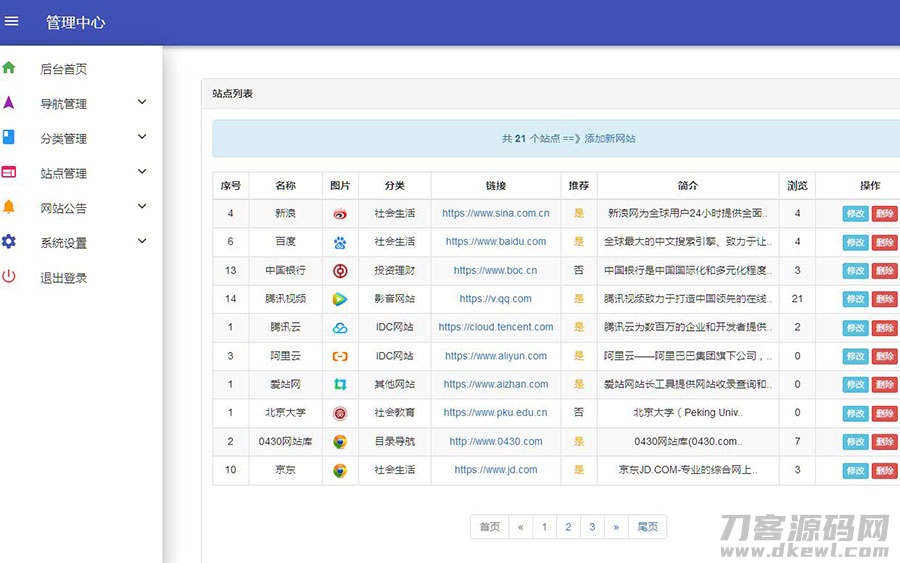Click 修改 button for 新浪 row

coord(855,214)
